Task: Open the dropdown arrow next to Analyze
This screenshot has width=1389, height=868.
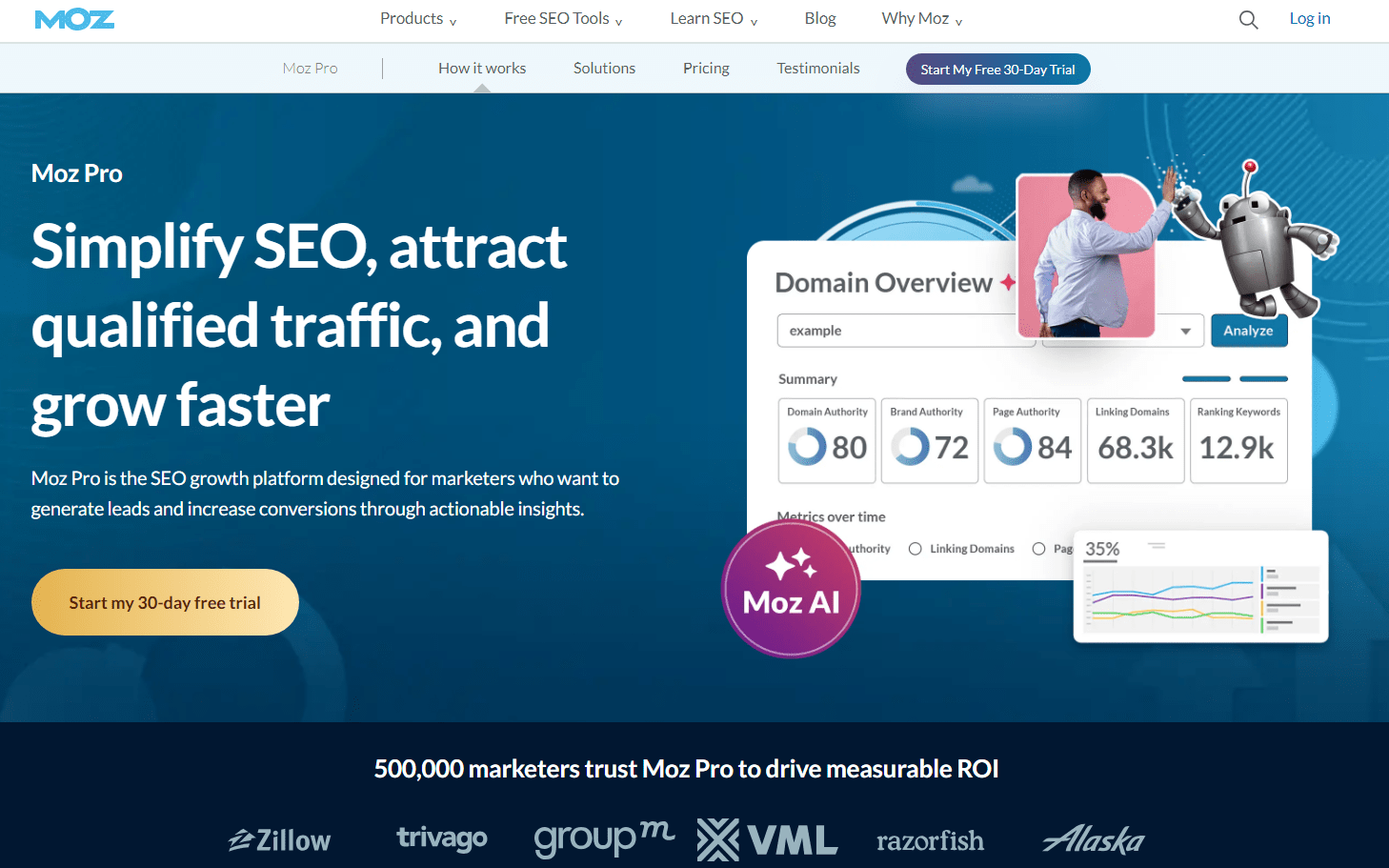Action: click(1185, 331)
